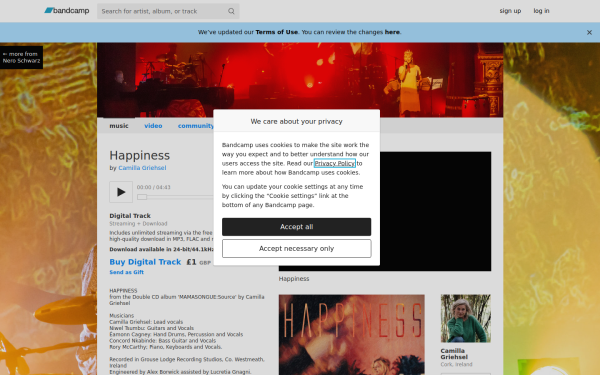
Task: Play the Happiness track
Action: pos(121,192)
